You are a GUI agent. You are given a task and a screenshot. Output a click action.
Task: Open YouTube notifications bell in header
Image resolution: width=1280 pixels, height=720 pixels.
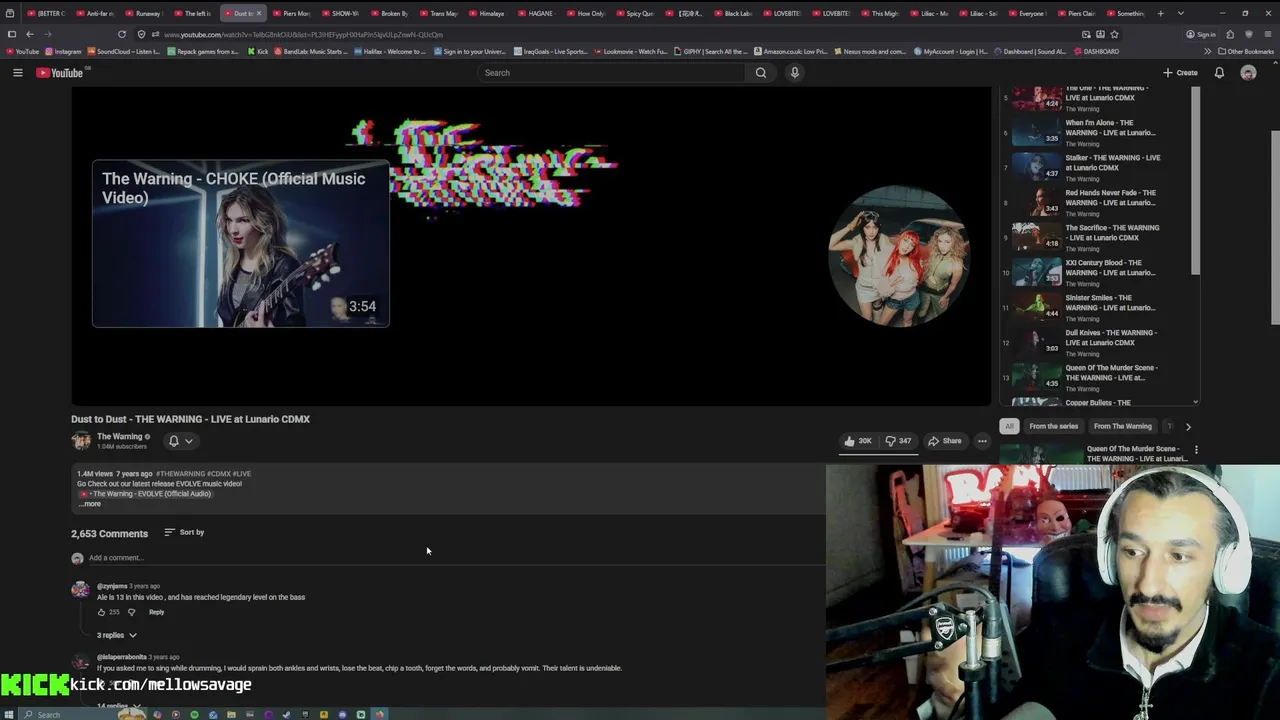[x=1219, y=73]
